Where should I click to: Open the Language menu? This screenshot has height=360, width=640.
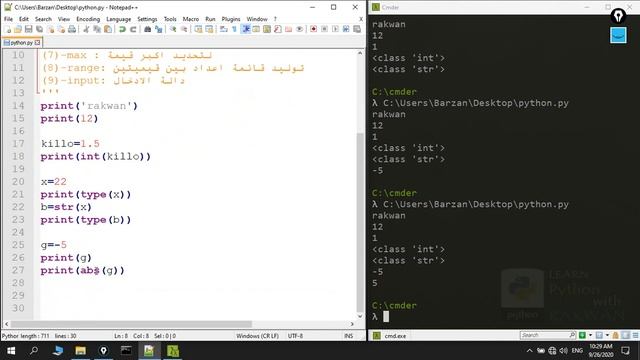[118, 19]
